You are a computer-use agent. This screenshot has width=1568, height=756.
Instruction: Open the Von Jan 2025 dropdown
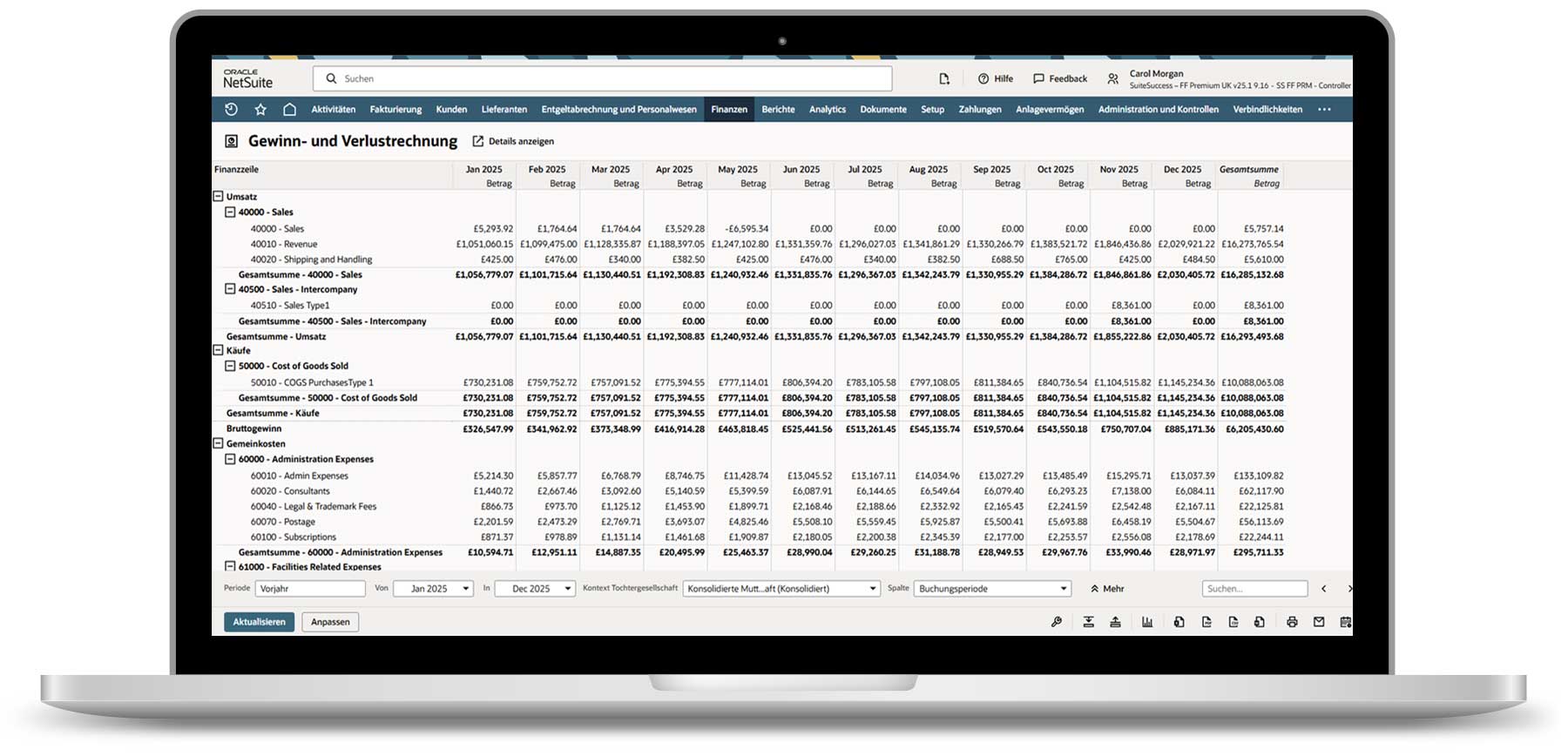coord(433,589)
